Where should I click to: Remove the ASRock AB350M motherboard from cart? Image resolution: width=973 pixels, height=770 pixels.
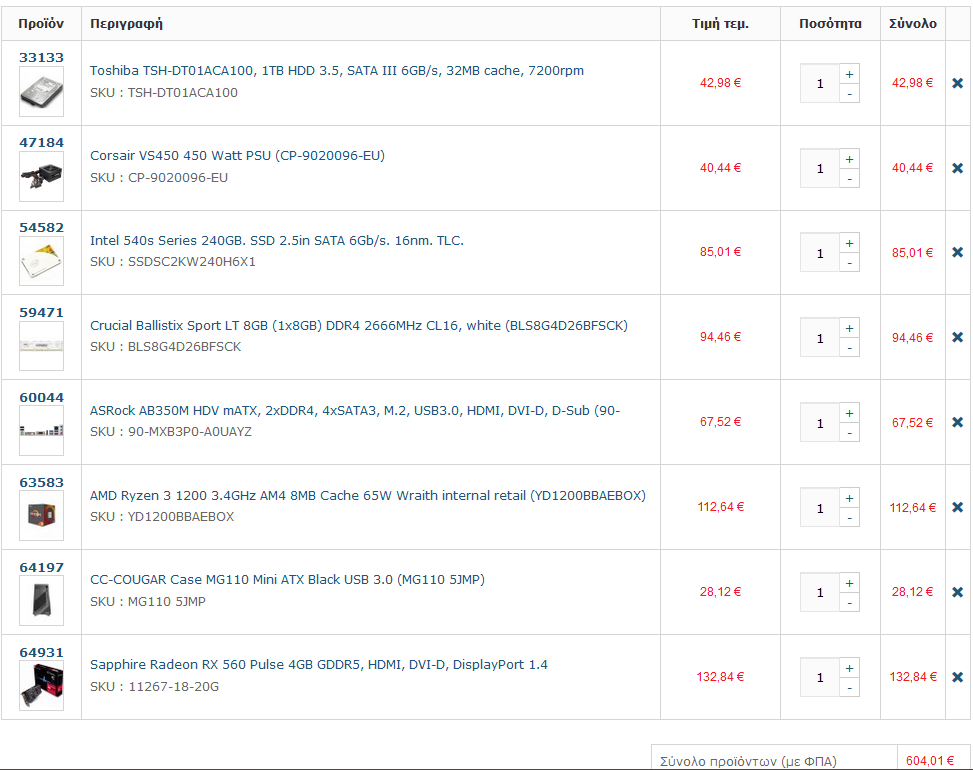[957, 423]
